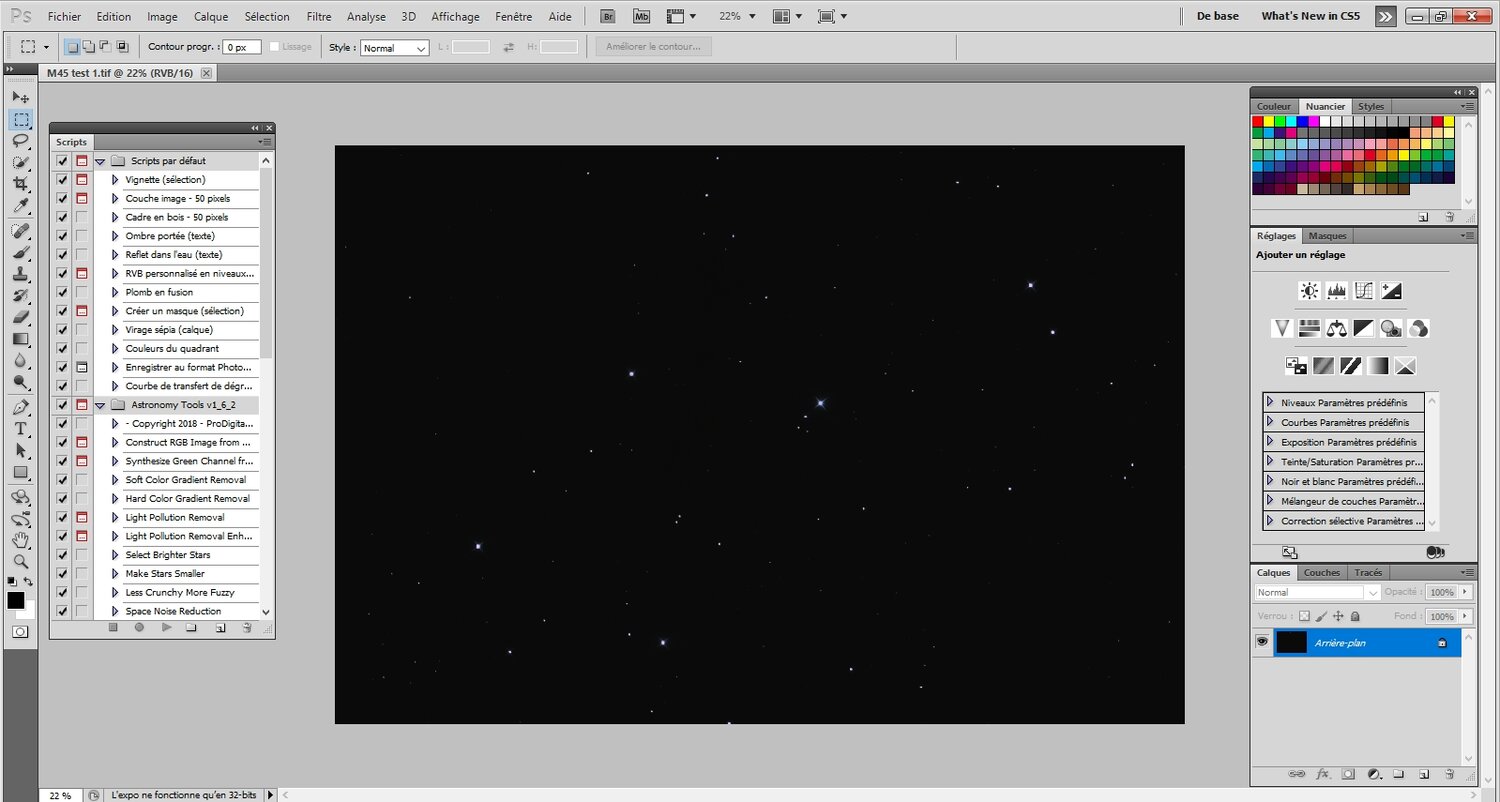Screen dimensions: 1500x802
Task: Collapse the Astronomy Tools v1_6_2 folder
Action: coord(100,405)
